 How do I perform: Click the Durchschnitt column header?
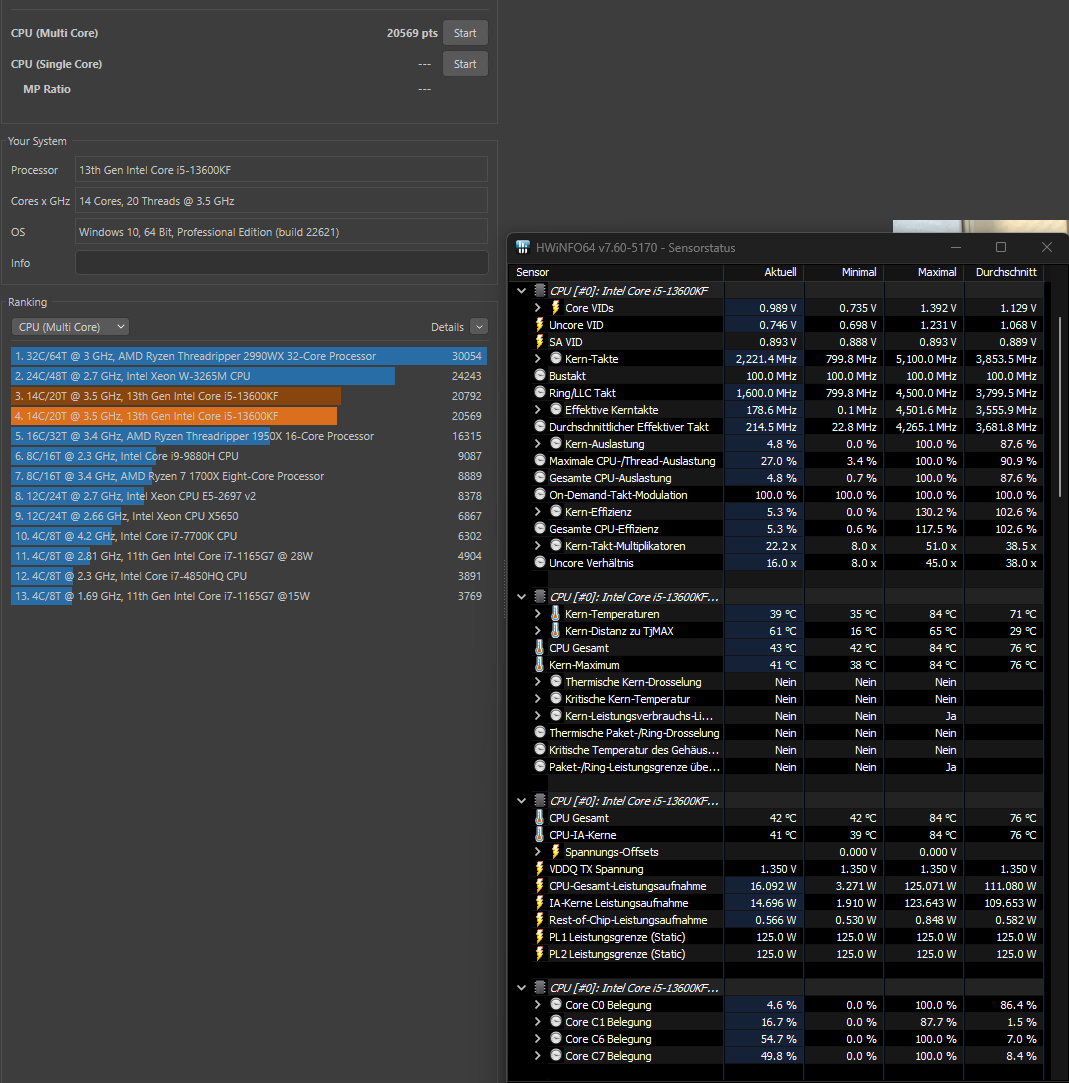coord(1004,272)
